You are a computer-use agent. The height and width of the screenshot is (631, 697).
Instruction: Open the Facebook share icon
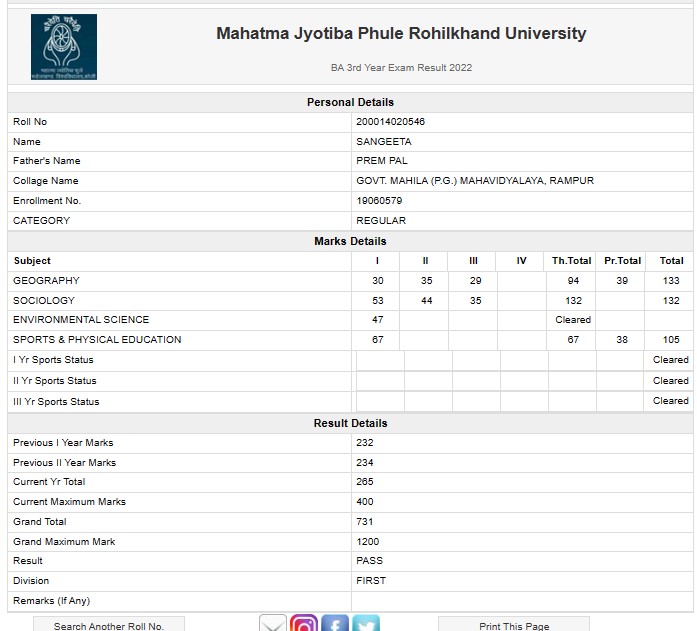tap(335, 623)
